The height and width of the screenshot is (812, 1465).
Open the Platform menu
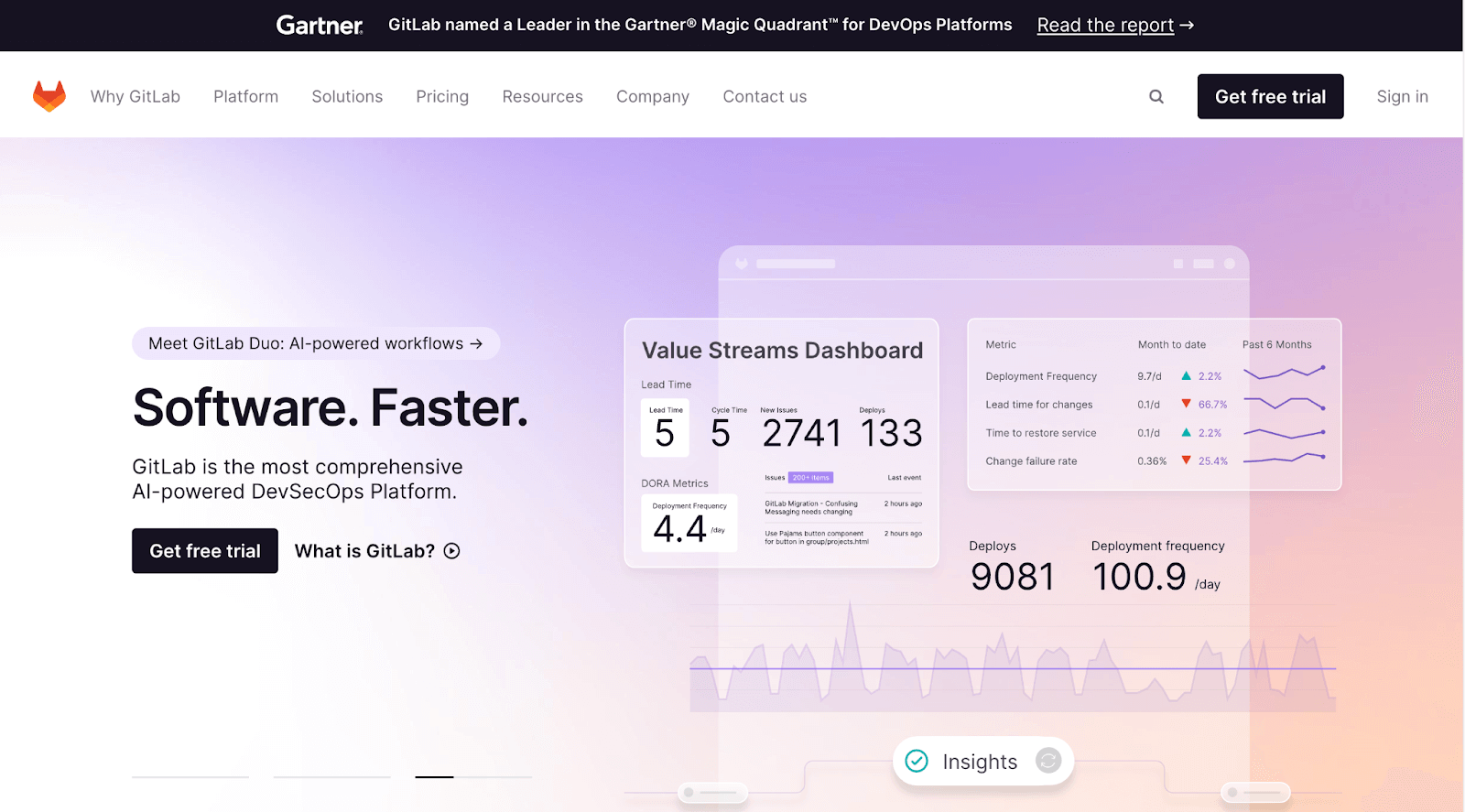245,96
